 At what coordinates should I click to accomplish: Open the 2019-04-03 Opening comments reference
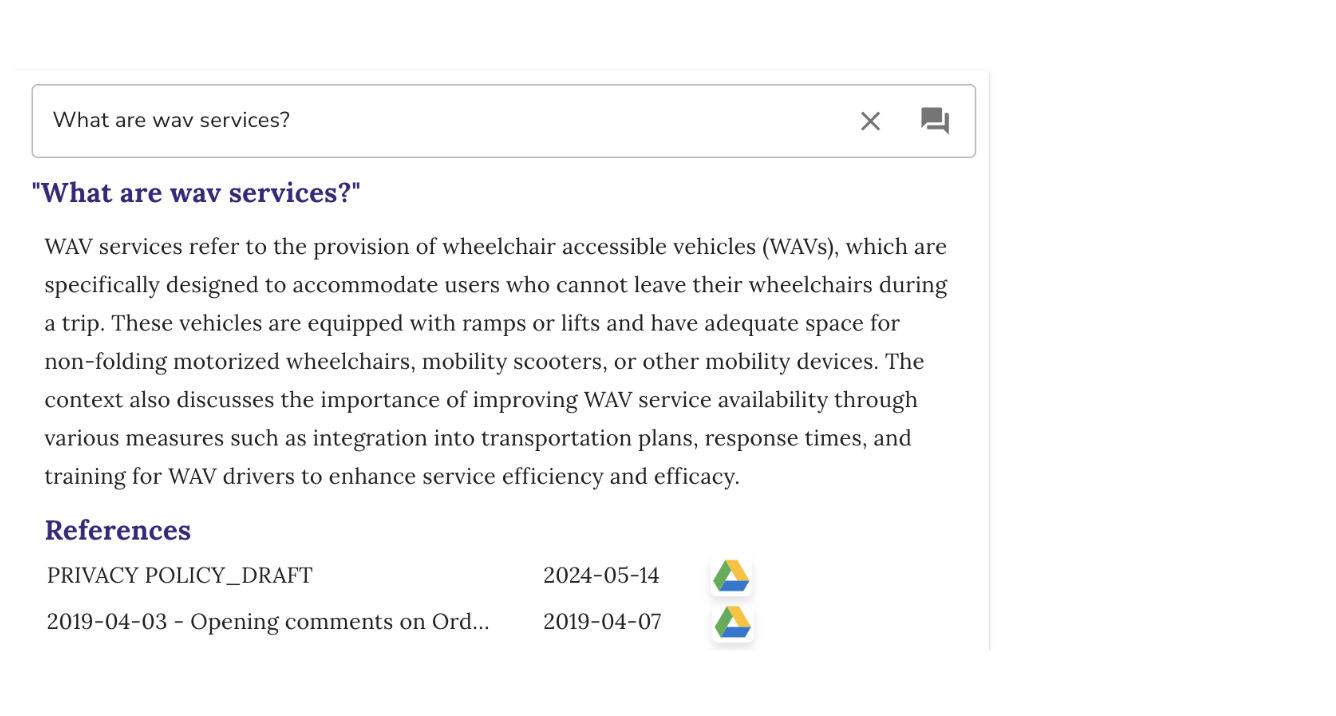(268, 622)
